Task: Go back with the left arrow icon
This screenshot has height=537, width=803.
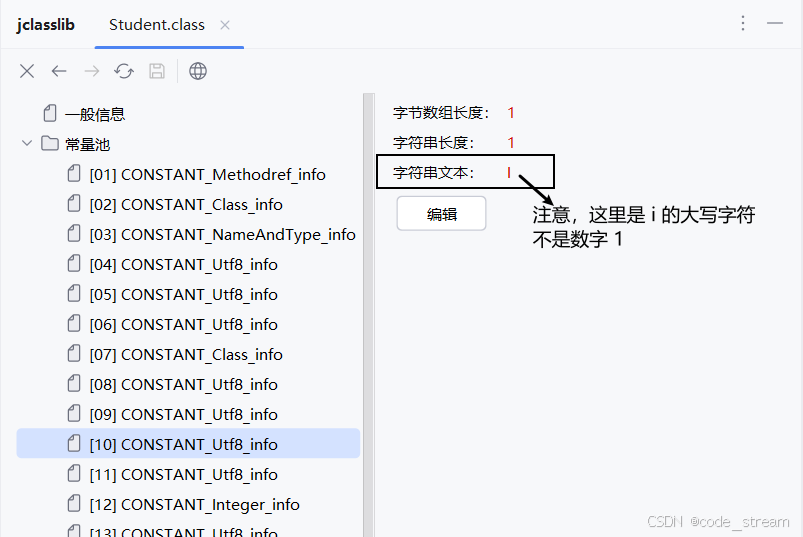Action: tap(59, 71)
